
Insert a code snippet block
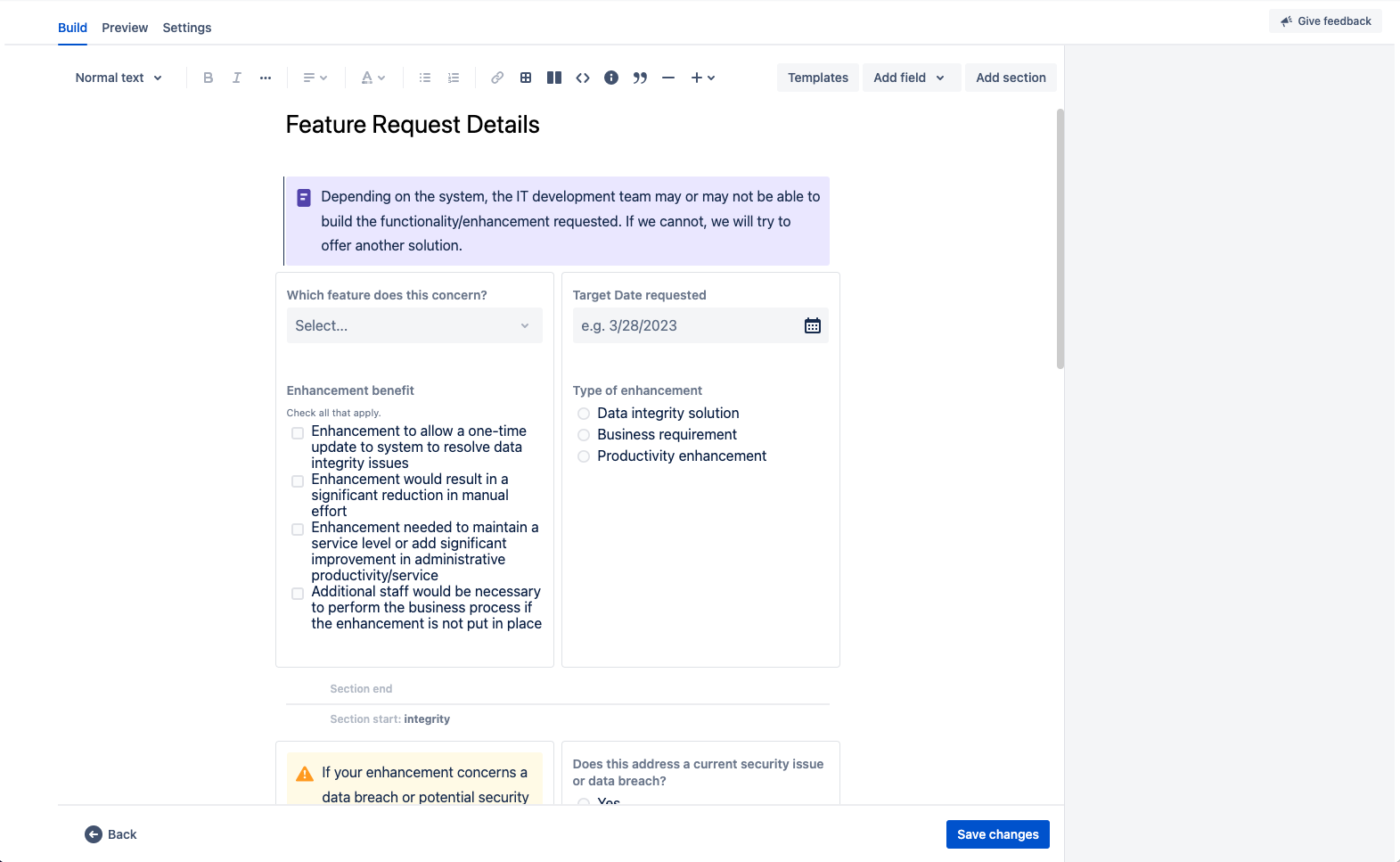583,78
